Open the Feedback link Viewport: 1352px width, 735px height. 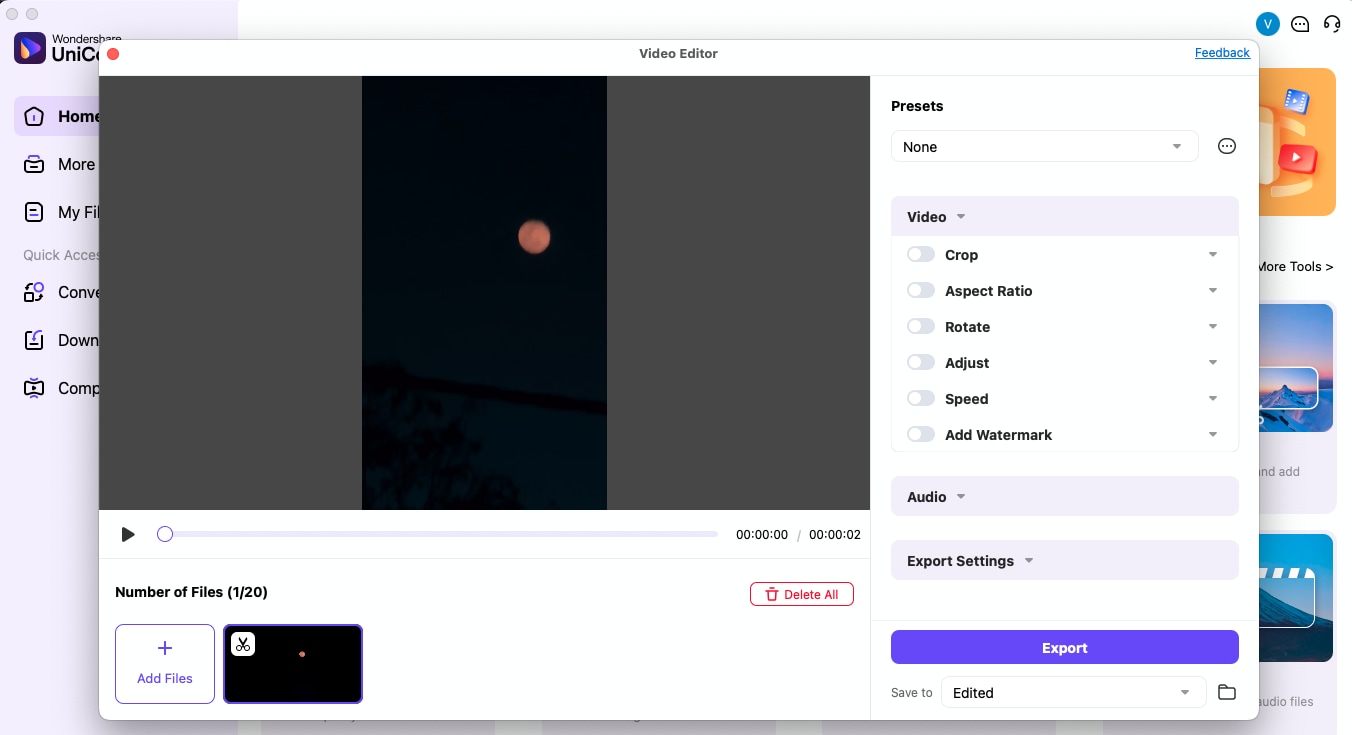coord(1222,53)
